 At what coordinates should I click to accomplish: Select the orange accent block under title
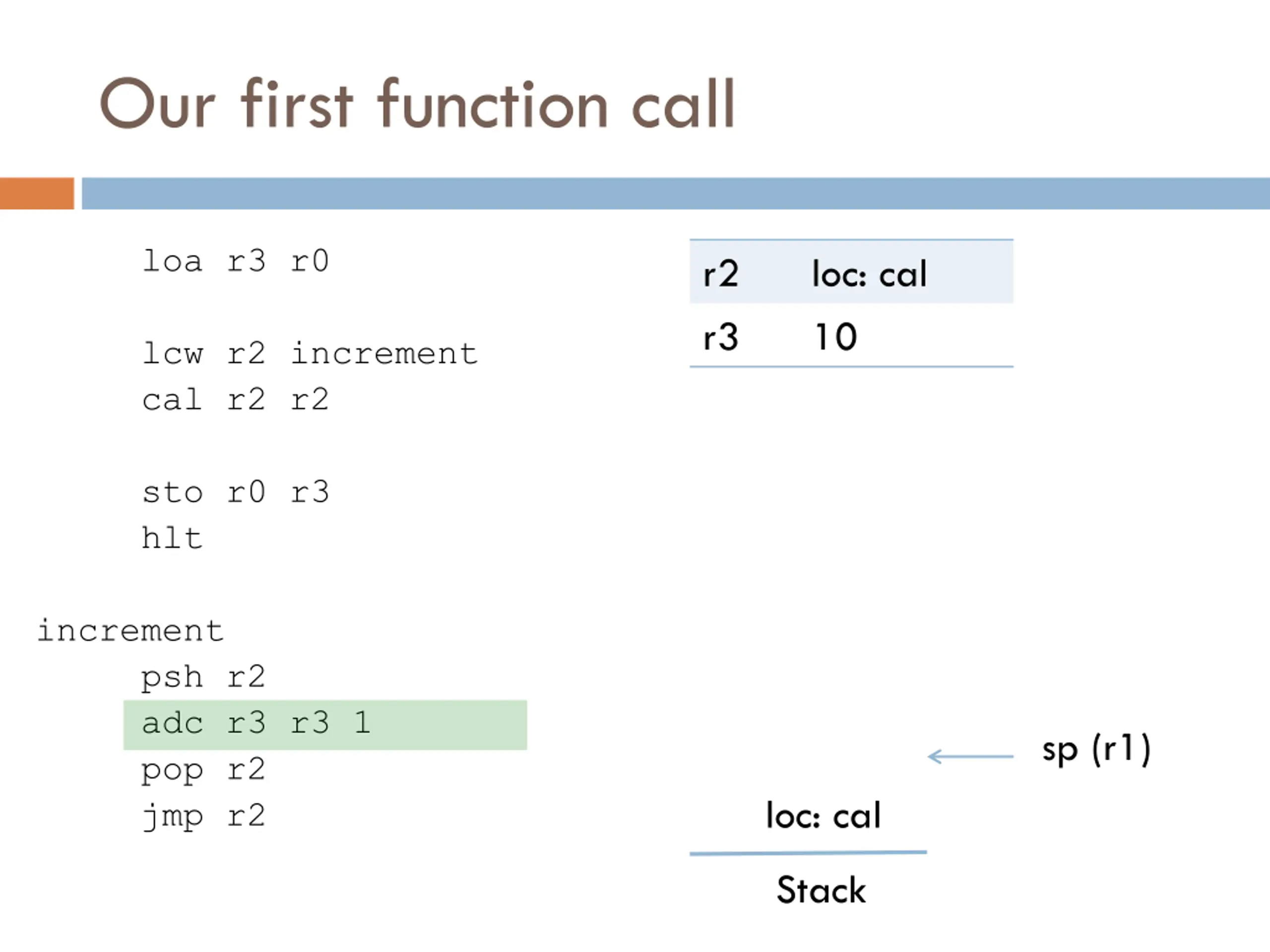[37, 193]
